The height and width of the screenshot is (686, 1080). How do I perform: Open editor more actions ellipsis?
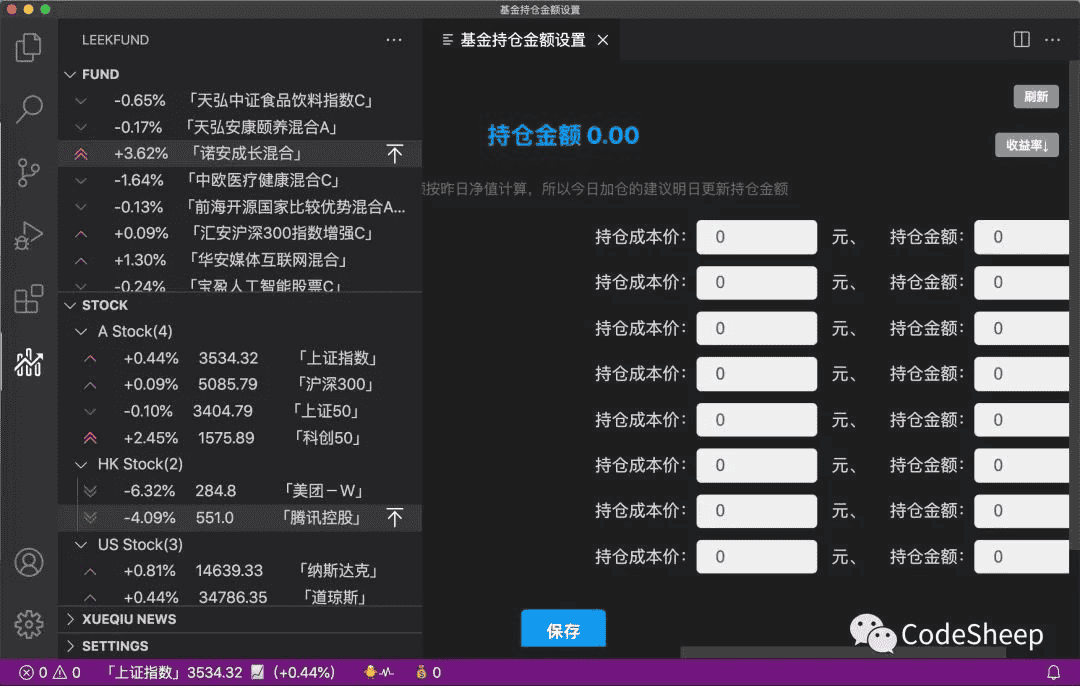tap(1052, 40)
